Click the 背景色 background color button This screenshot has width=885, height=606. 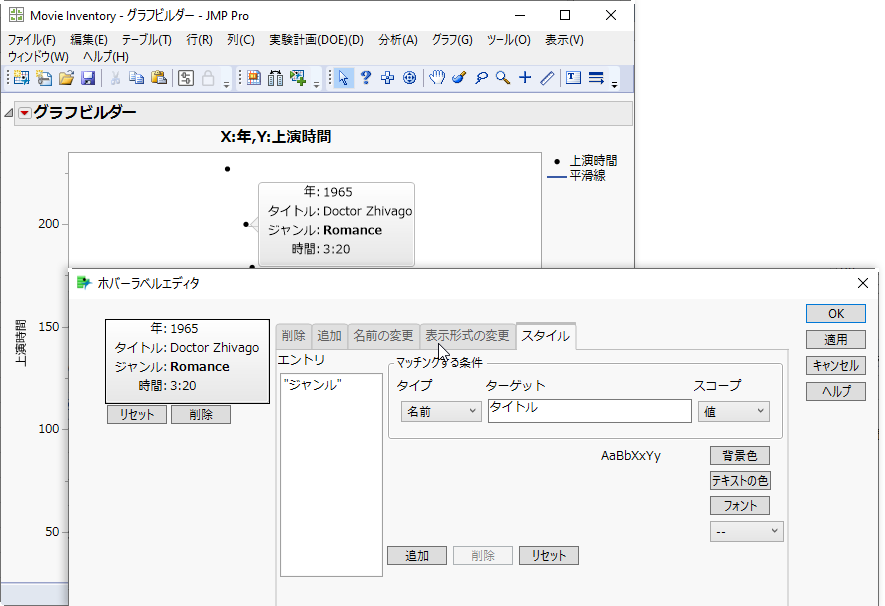[739, 456]
